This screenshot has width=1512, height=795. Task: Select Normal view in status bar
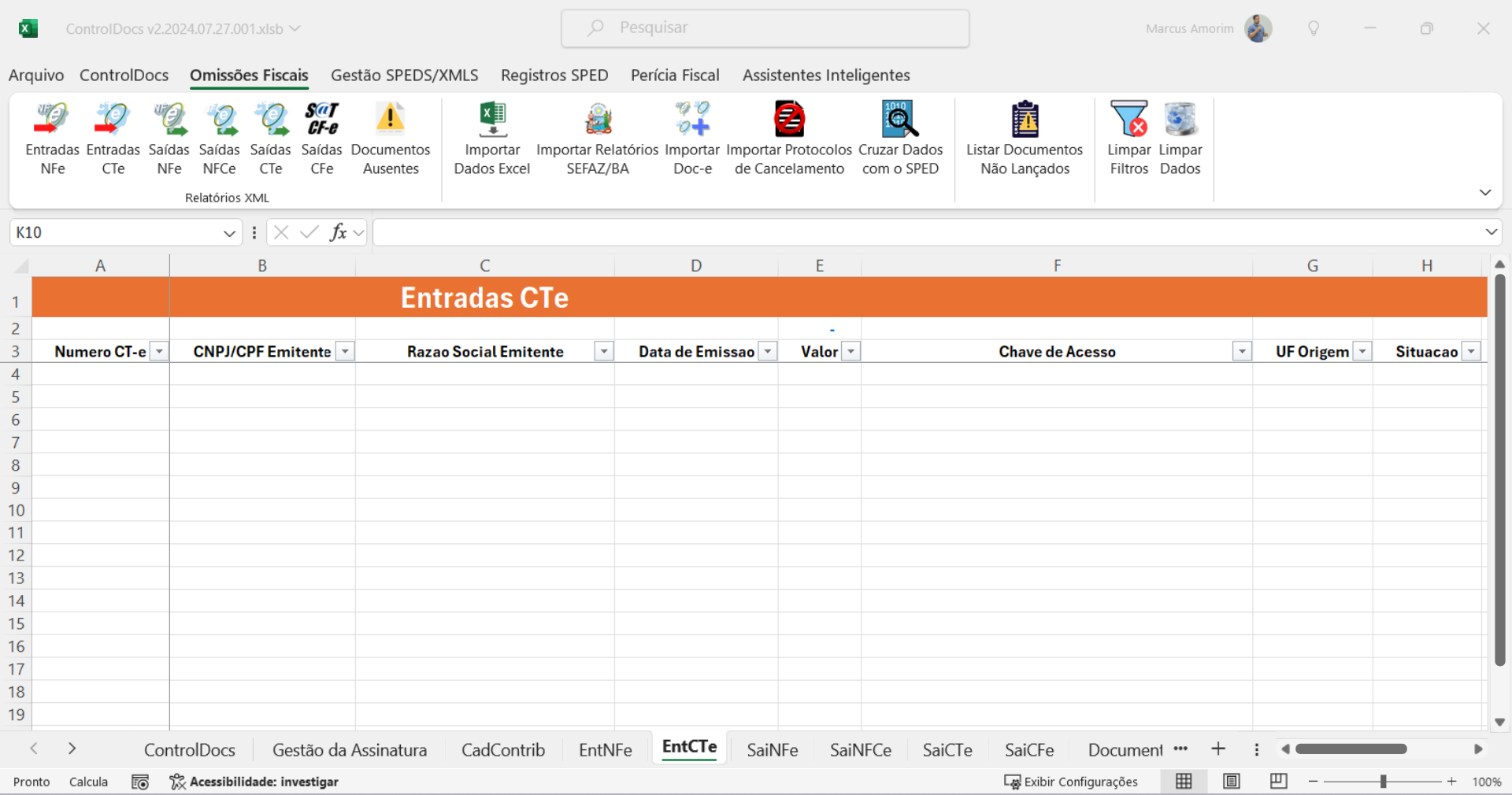click(1184, 781)
